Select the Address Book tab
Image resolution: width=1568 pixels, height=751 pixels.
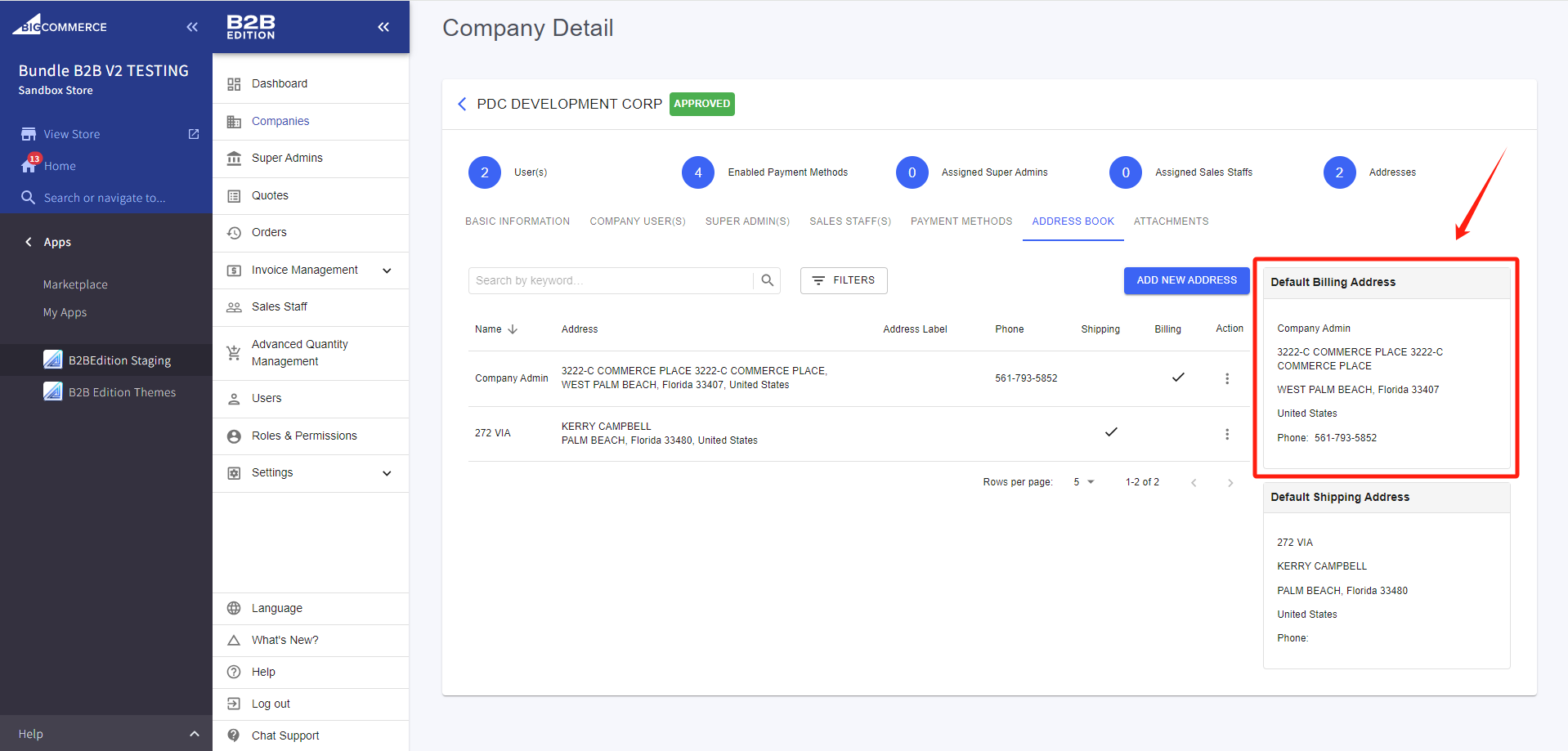pos(1073,221)
